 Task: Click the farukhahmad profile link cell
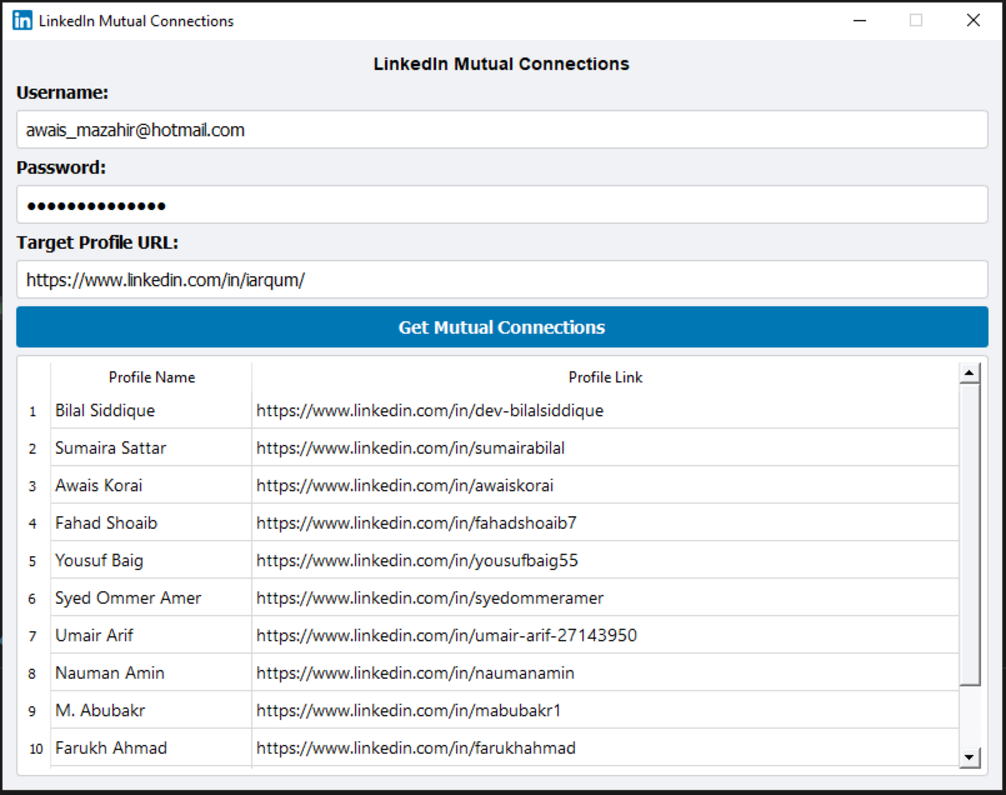click(x=605, y=748)
